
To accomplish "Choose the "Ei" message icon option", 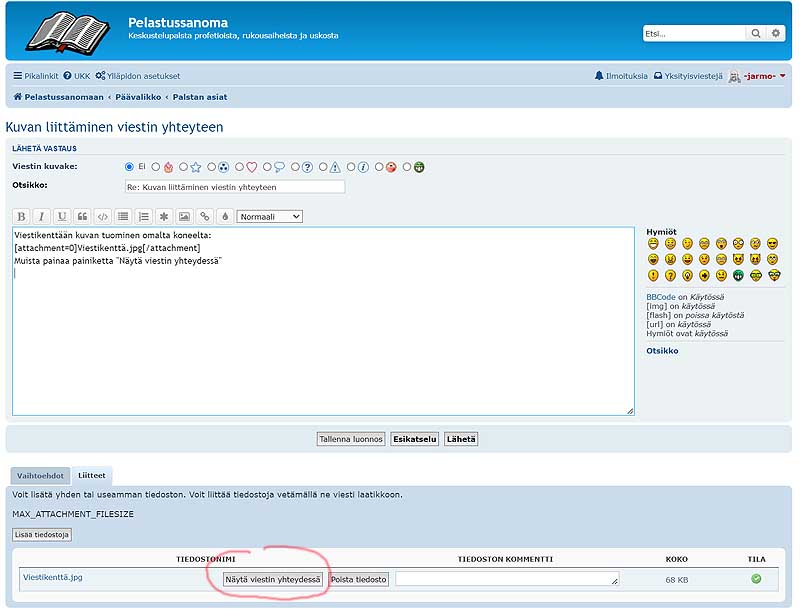I will click(x=129, y=167).
